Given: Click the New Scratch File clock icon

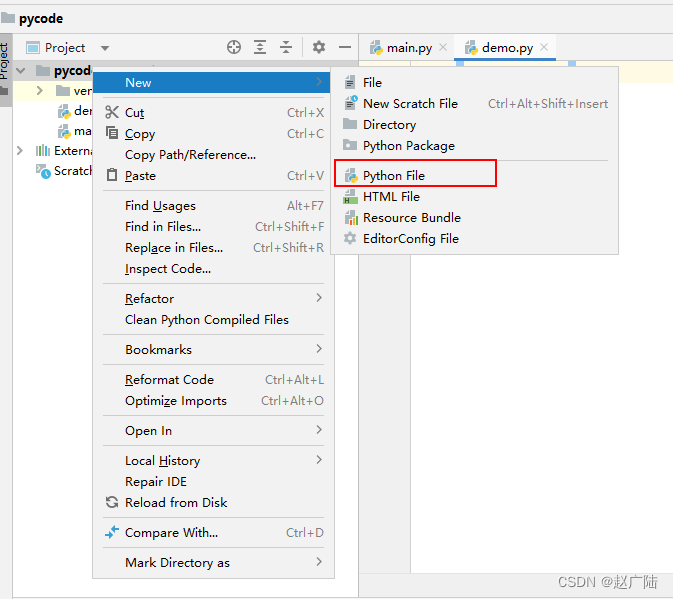Looking at the screenshot, I should click(x=351, y=103).
